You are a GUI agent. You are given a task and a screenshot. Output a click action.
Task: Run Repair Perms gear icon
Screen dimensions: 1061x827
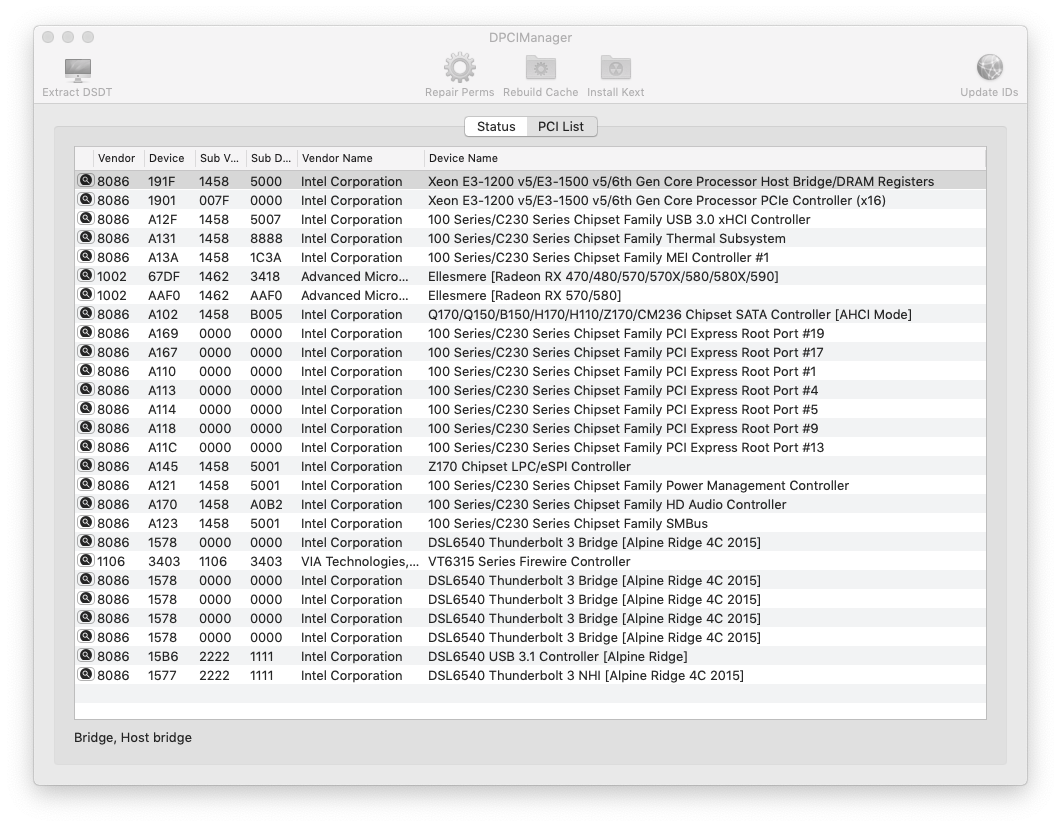point(459,68)
